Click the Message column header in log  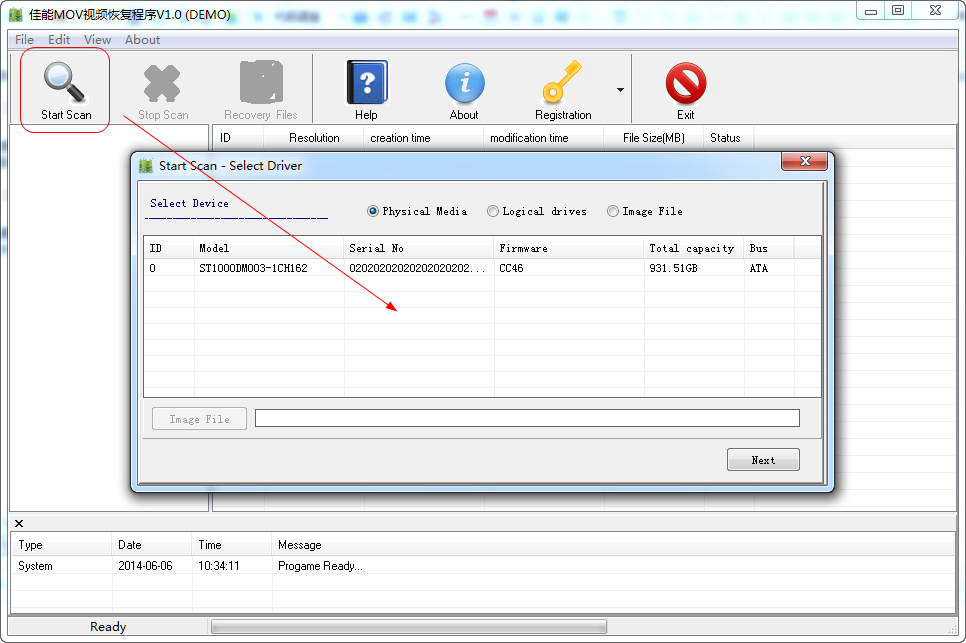click(x=612, y=545)
